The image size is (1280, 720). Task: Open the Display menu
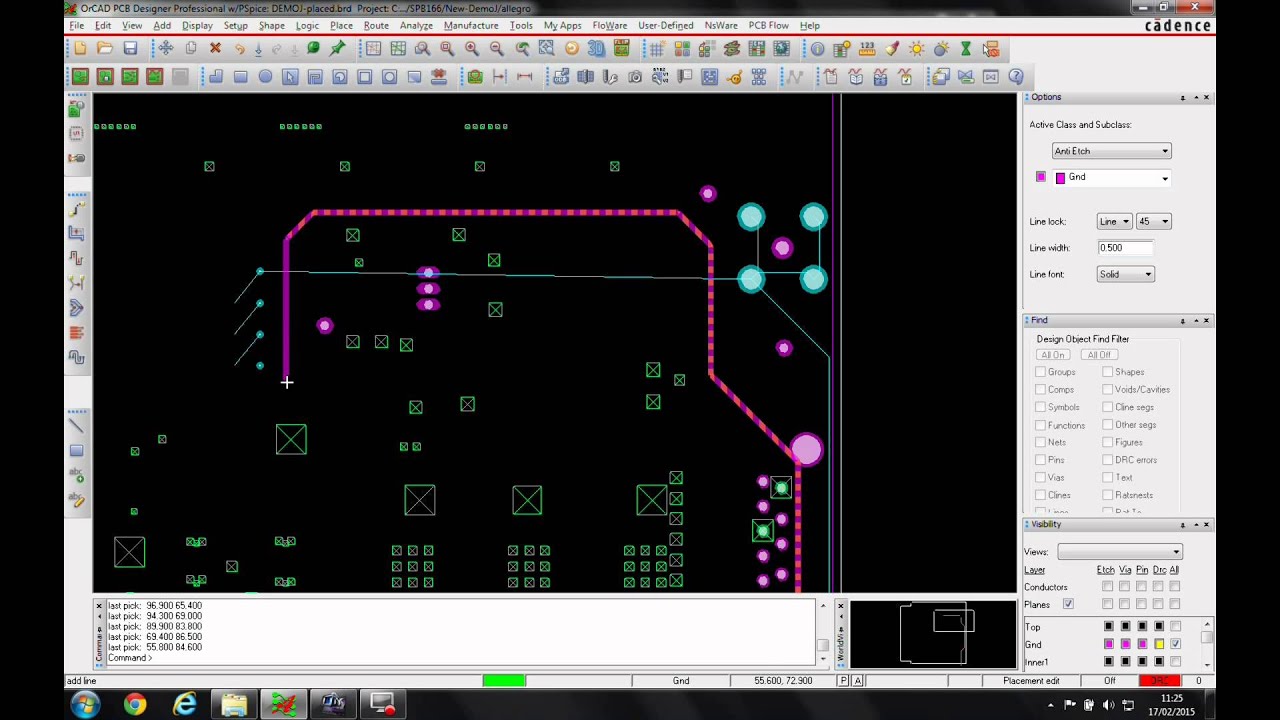point(197,25)
